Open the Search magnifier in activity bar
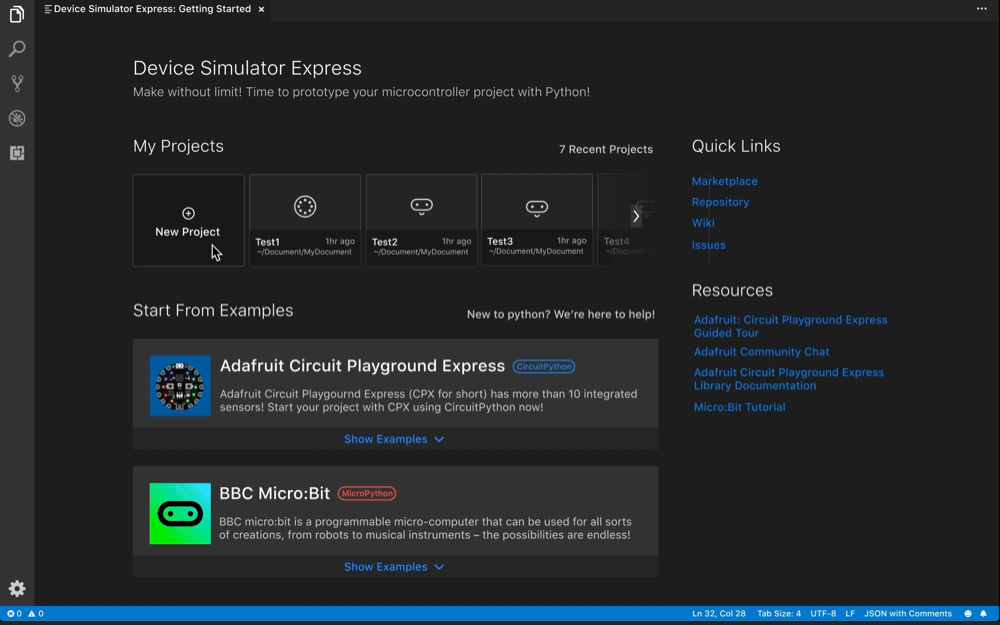The height and width of the screenshot is (625, 1000). click(x=17, y=48)
